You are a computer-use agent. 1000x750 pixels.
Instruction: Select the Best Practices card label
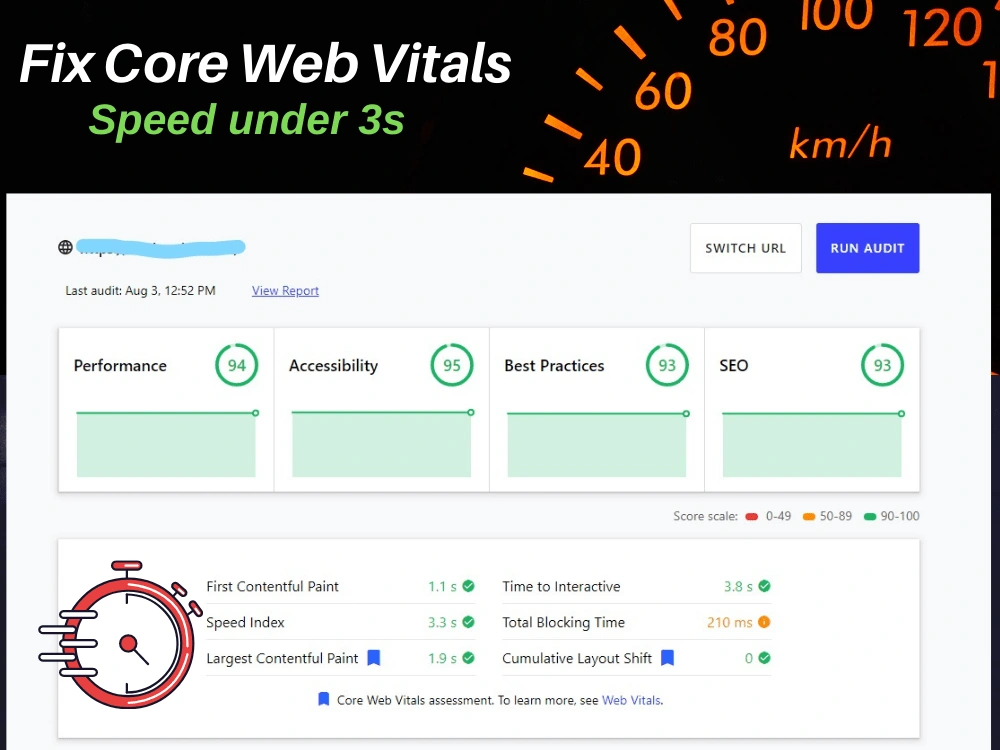[554, 365]
